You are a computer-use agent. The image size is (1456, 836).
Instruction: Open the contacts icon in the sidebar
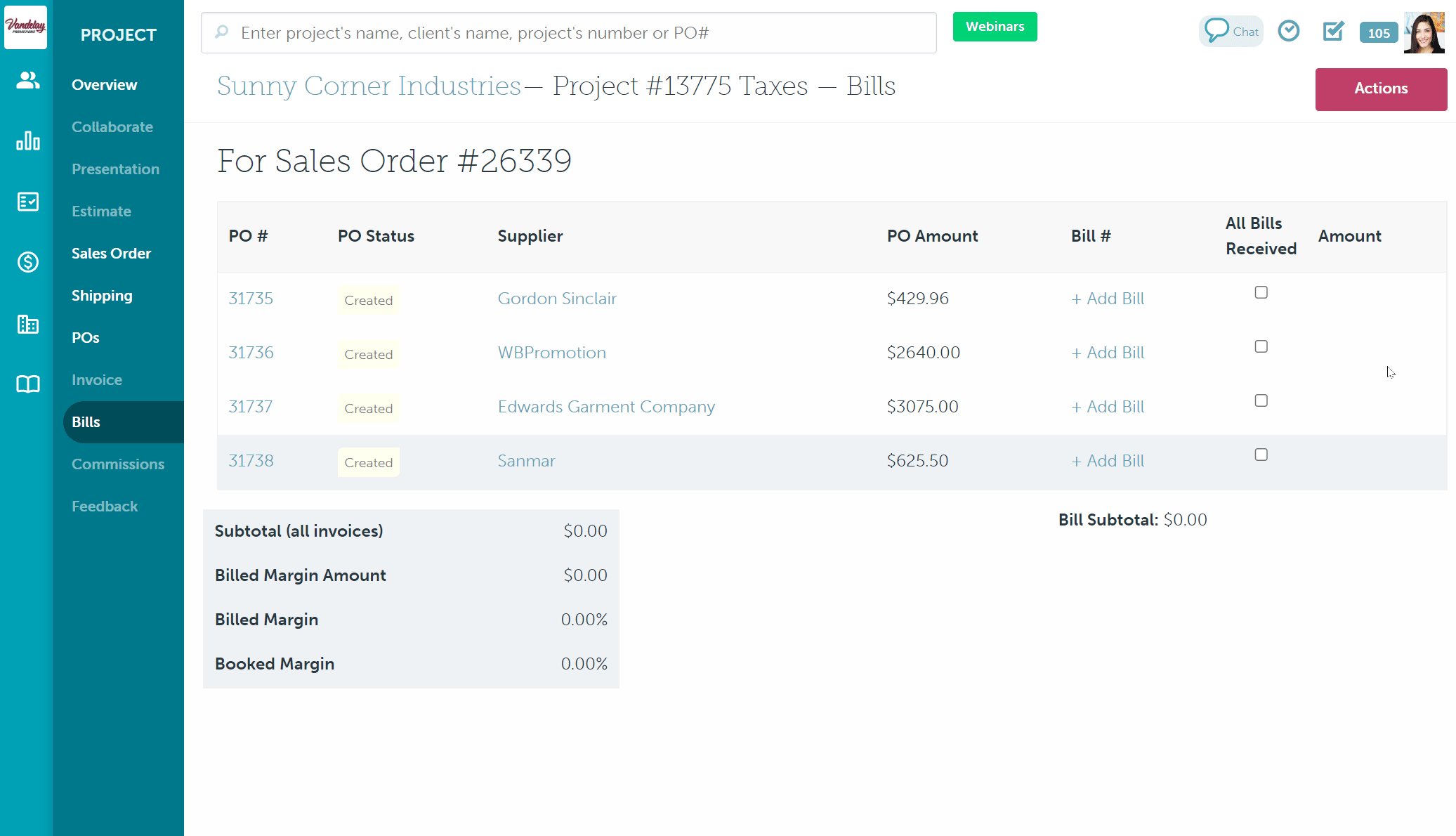pyautogui.click(x=27, y=80)
